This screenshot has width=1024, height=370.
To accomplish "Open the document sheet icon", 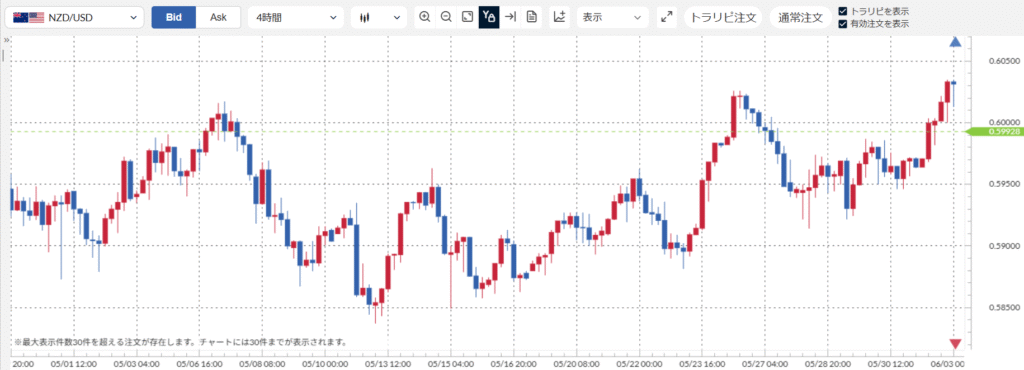I will pos(532,17).
